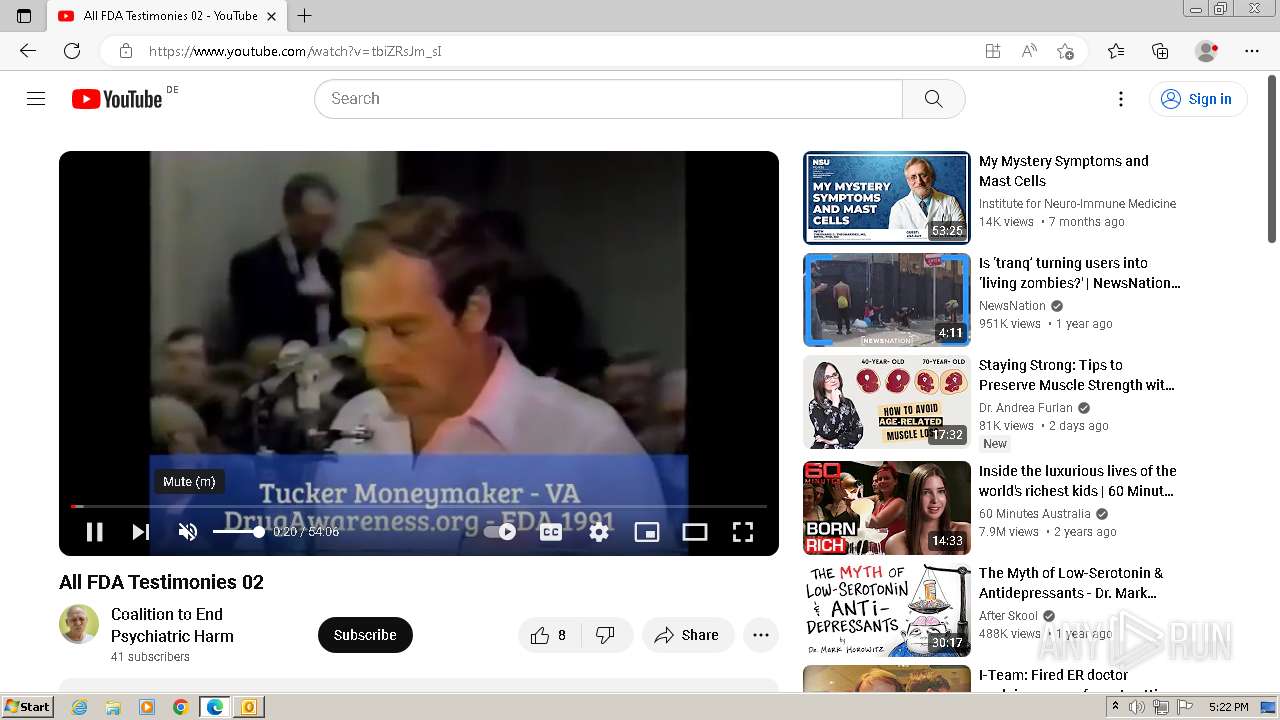Click the 60 Minutes Australia channel name
This screenshot has height=720, width=1280.
(x=1035, y=514)
